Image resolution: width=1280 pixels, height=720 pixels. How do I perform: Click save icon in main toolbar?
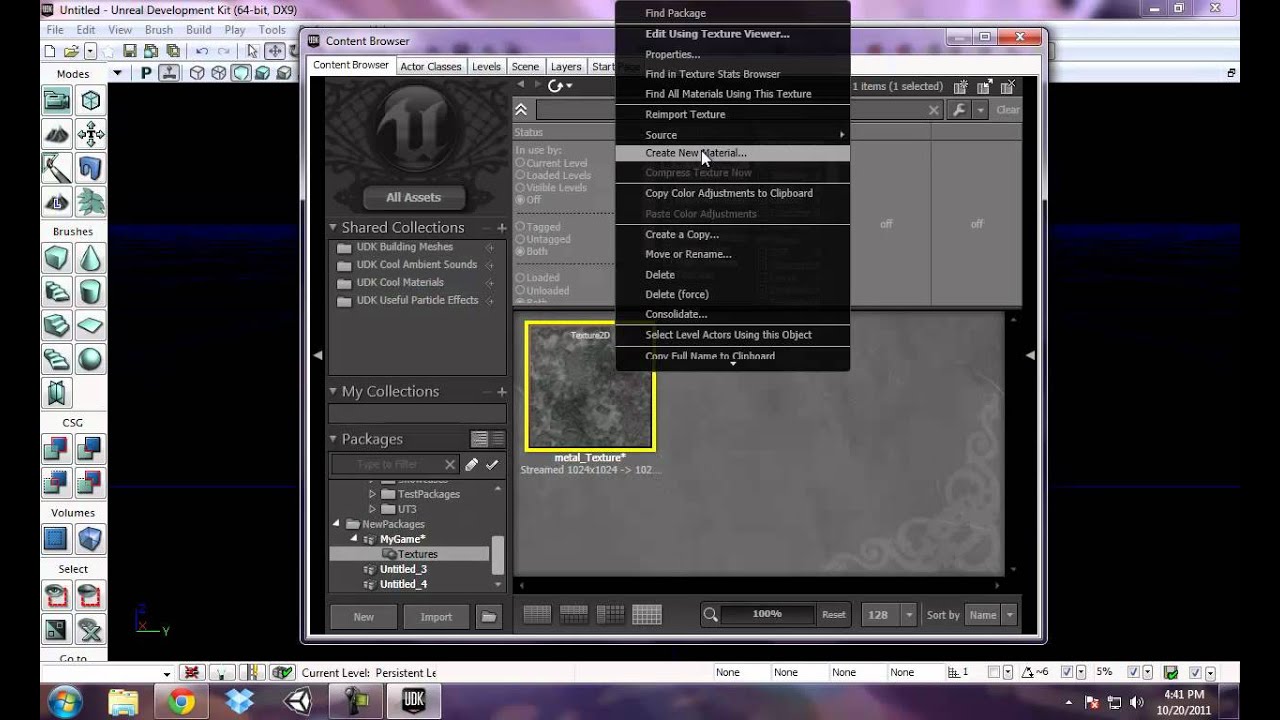click(x=130, y=51)
